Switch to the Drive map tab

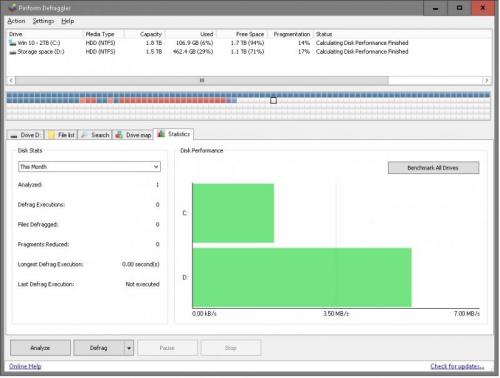pos(133,135)
